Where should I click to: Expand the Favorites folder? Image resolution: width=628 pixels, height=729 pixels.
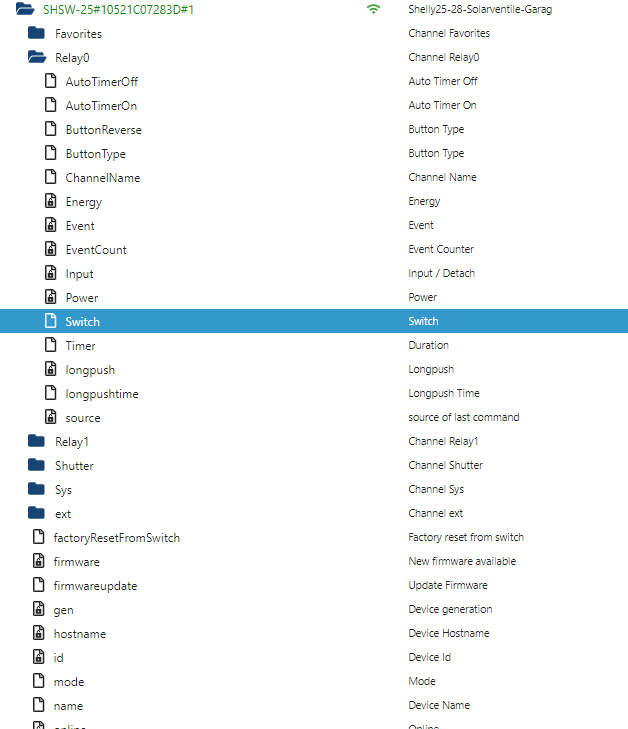pyautogui.click(x=36, y=33)
